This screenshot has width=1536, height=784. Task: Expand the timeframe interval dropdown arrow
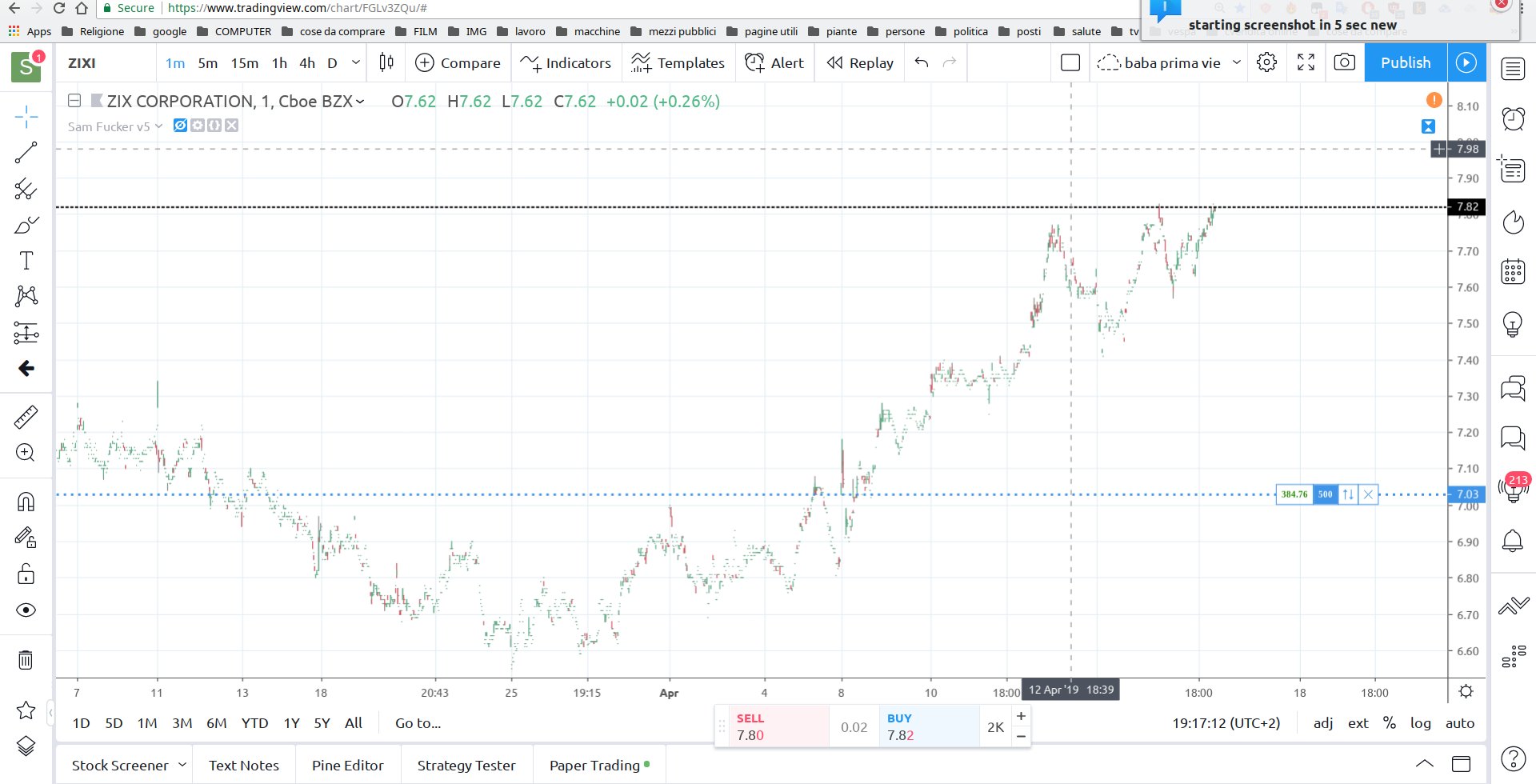pyautogui.click(x=356, y=62)
